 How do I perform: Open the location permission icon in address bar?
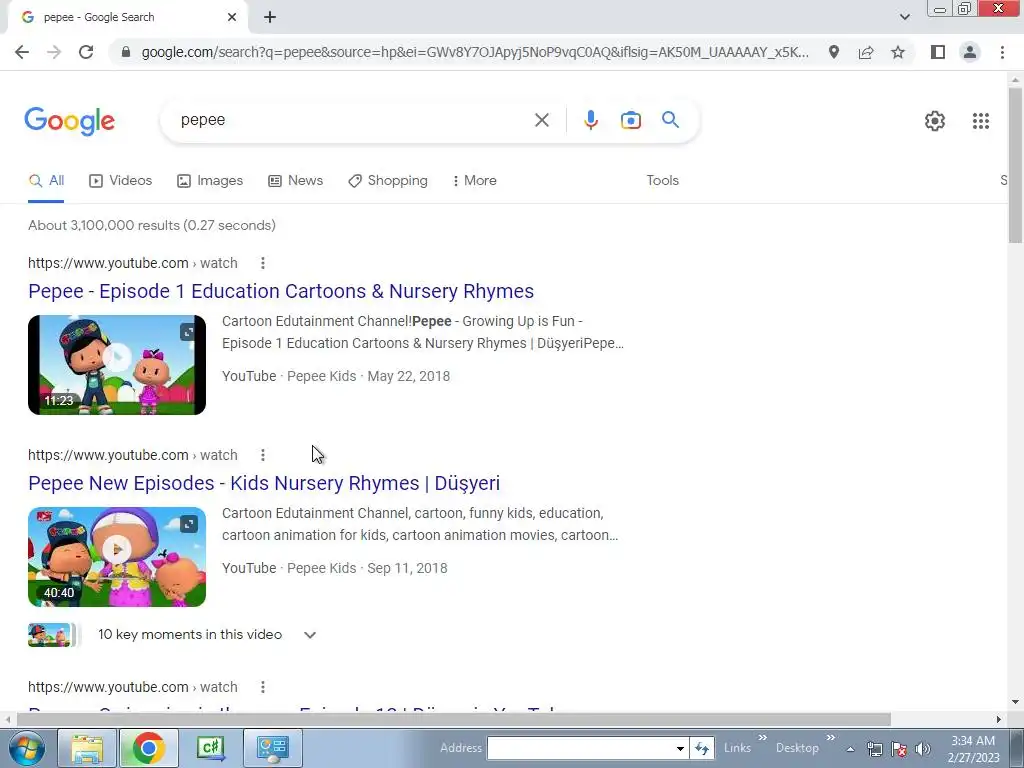(834, 52)
